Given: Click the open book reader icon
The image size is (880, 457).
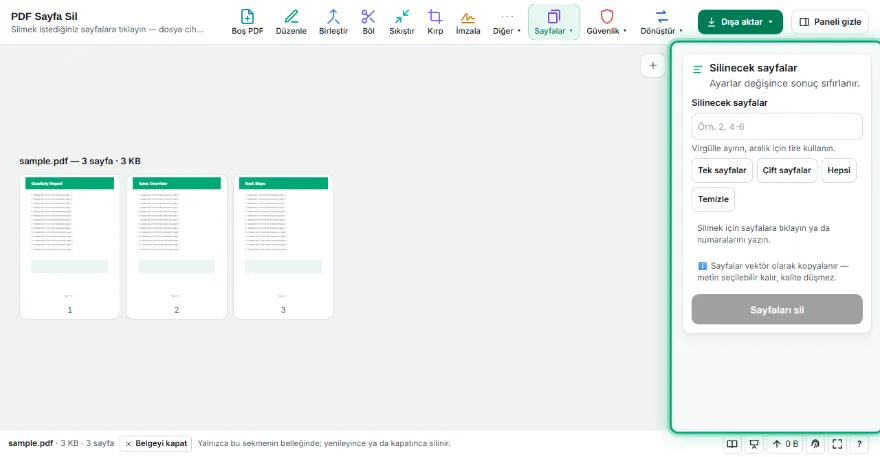Looking at the screenshot, I should tap(732, 444).
